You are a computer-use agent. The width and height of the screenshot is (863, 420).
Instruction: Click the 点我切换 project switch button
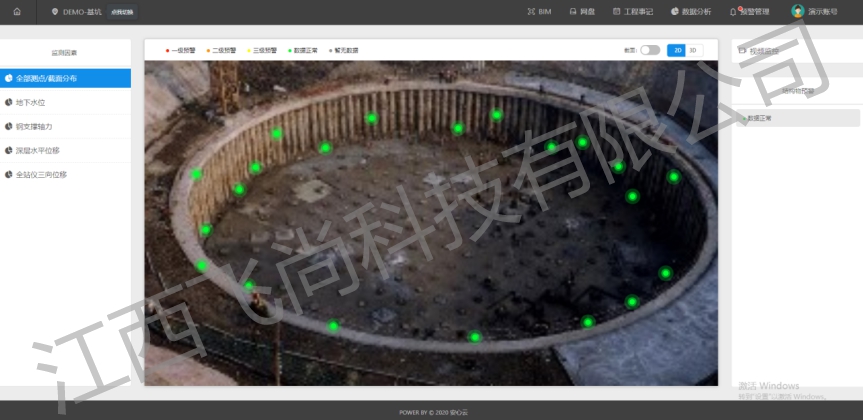click(122, 12)
